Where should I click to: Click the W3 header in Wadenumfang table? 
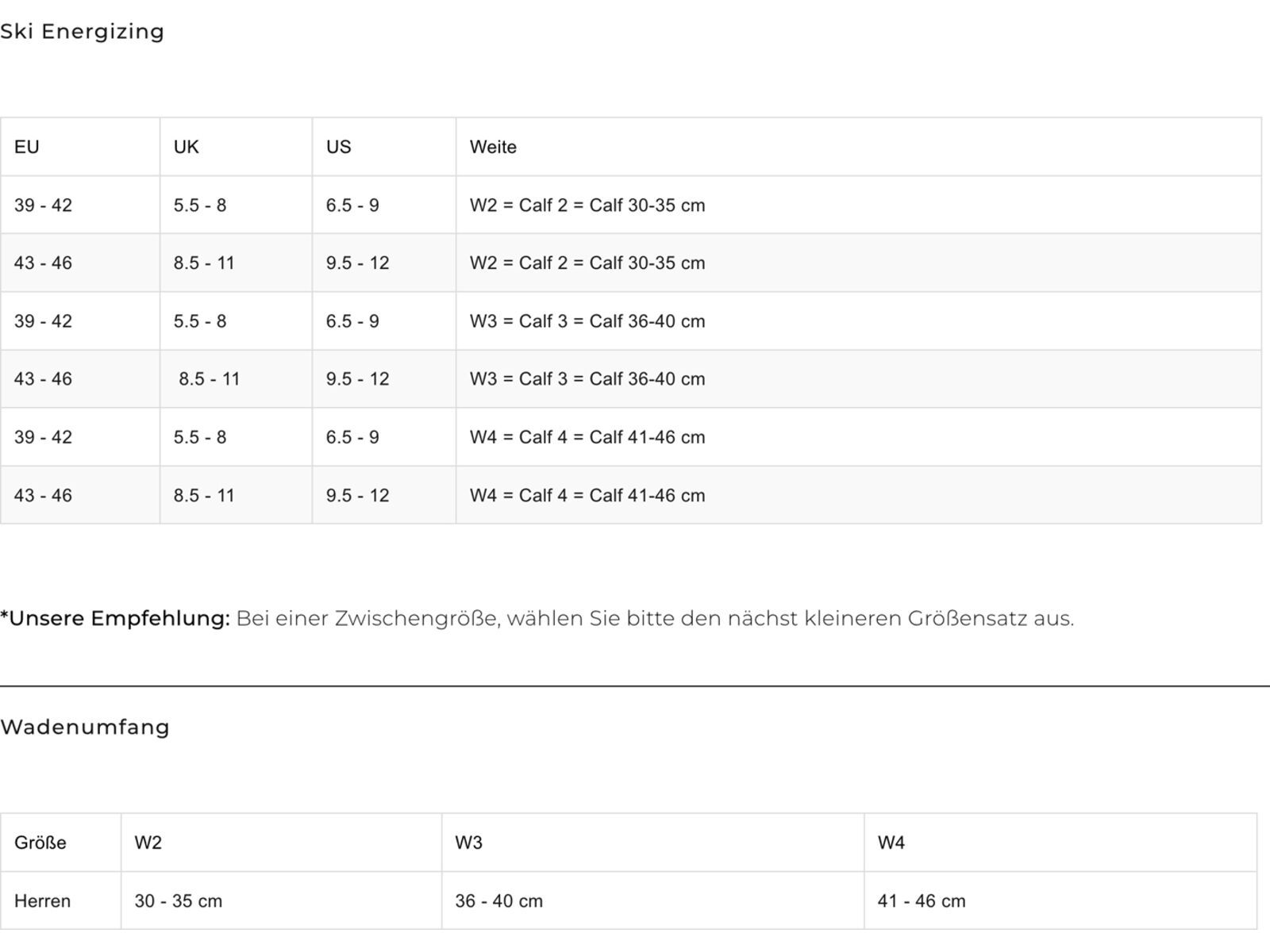point(652,843)
